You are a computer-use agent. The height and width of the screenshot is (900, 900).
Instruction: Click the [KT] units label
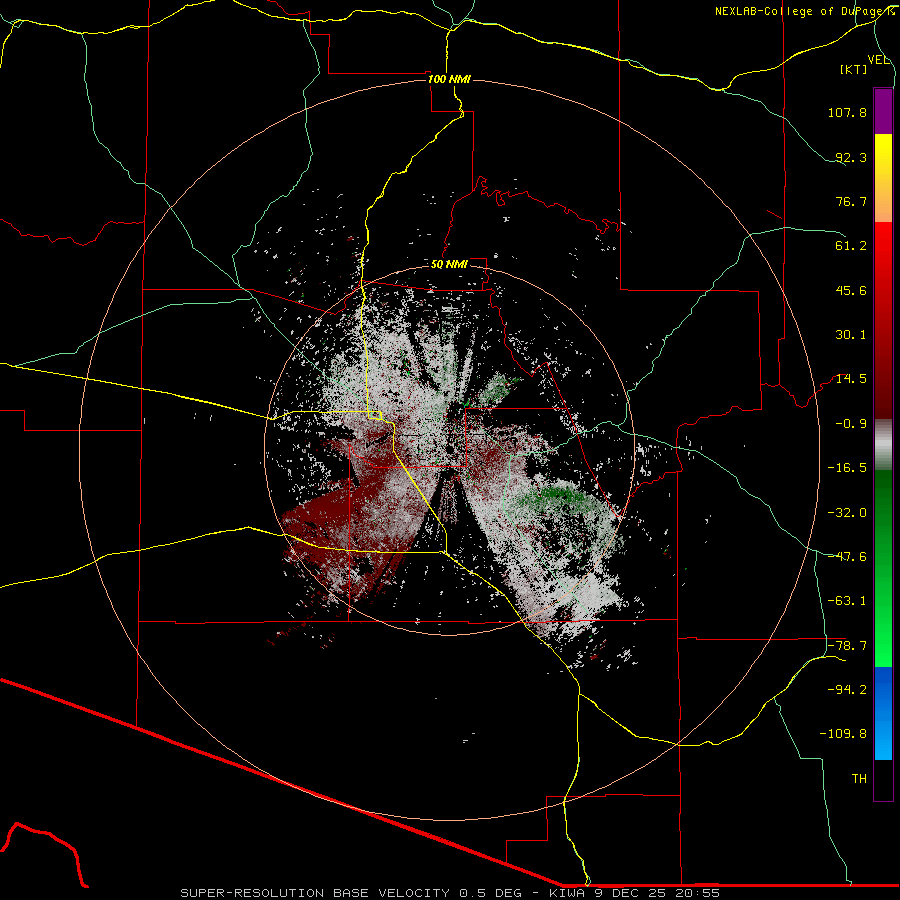click(854, 69)
